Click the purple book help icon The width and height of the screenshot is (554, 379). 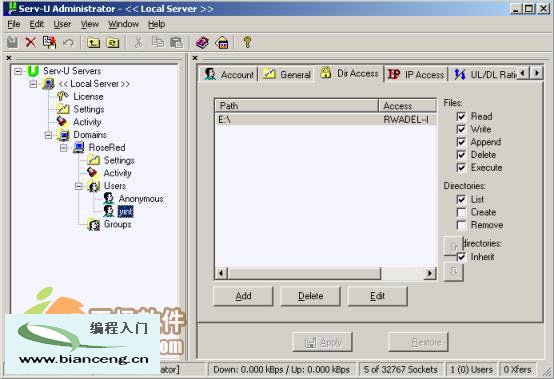click(x=202, y=43)
